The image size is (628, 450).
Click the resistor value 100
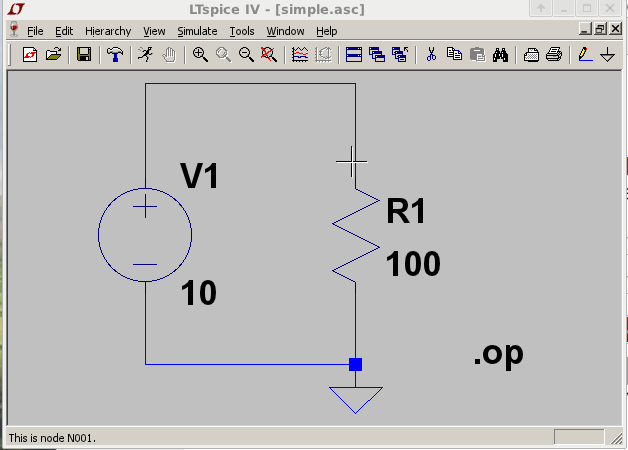413,264
